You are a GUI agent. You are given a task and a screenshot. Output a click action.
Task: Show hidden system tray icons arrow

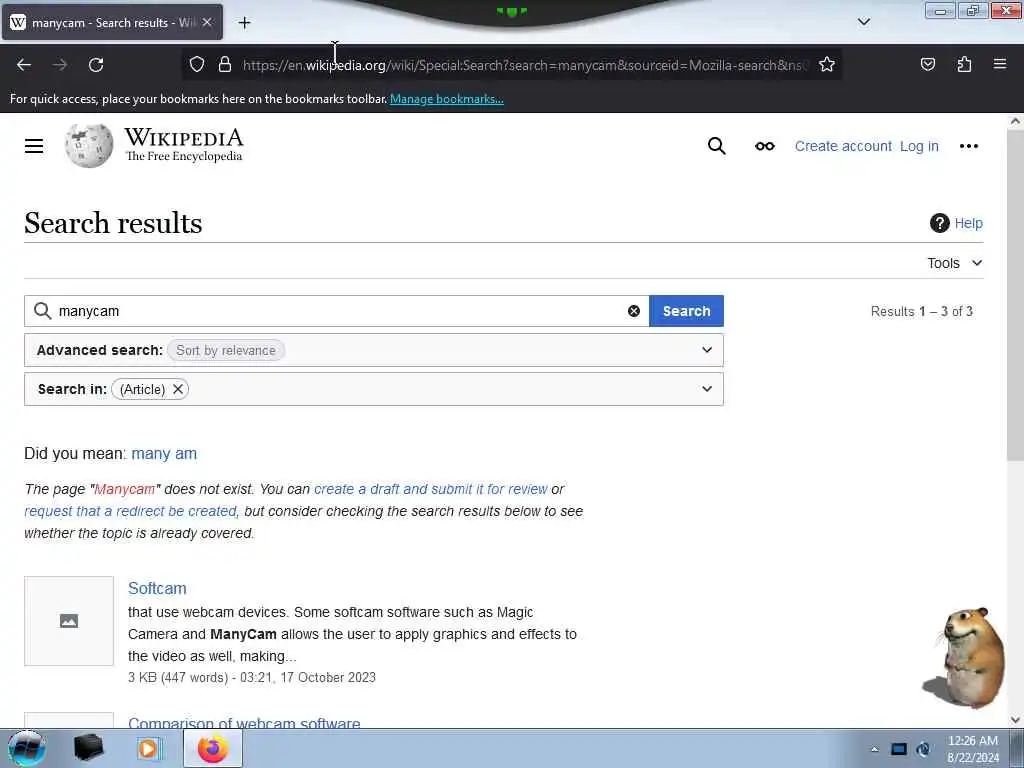pyautogui.click(x=874, y=749)
